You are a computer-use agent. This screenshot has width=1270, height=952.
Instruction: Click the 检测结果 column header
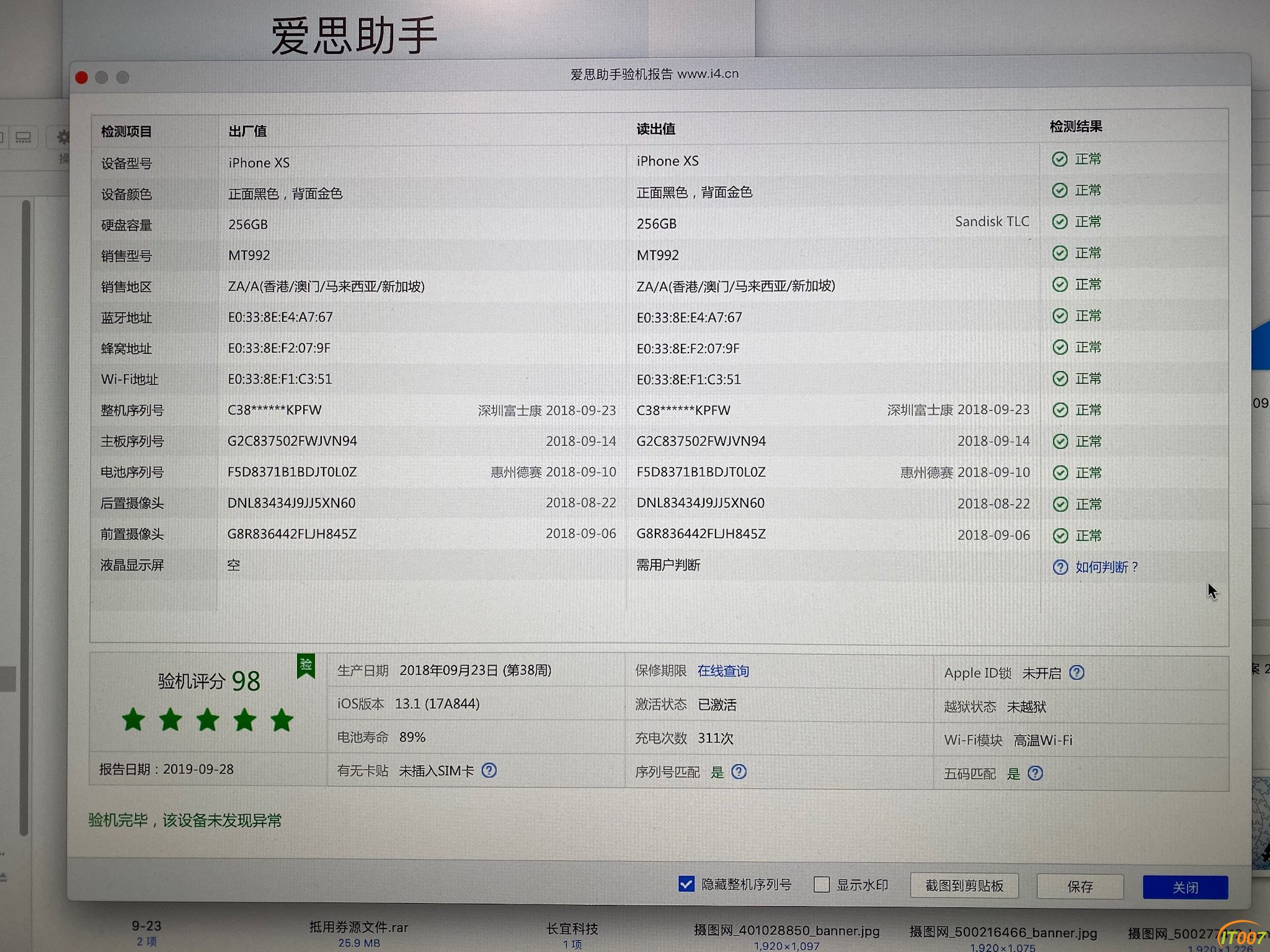point(1076,126)
